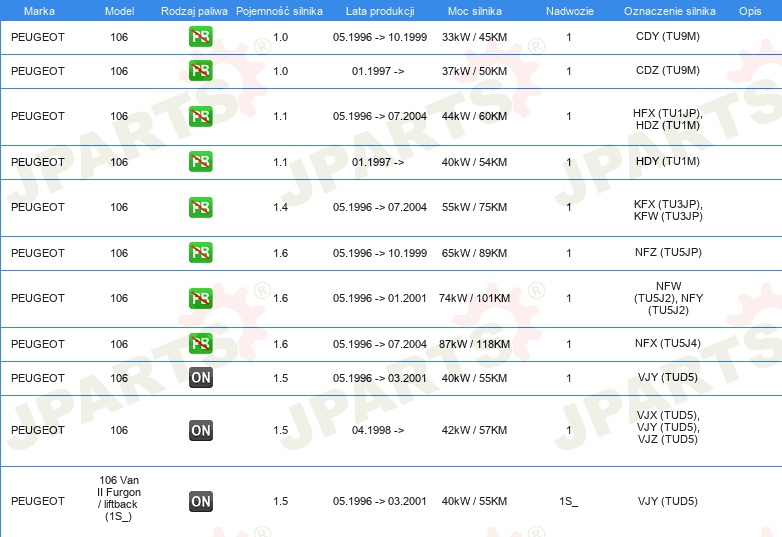This screenshot has height=537, width=782.
Task: Click 01.1997 -> in the 37kW row
Action: pos(378,71)
